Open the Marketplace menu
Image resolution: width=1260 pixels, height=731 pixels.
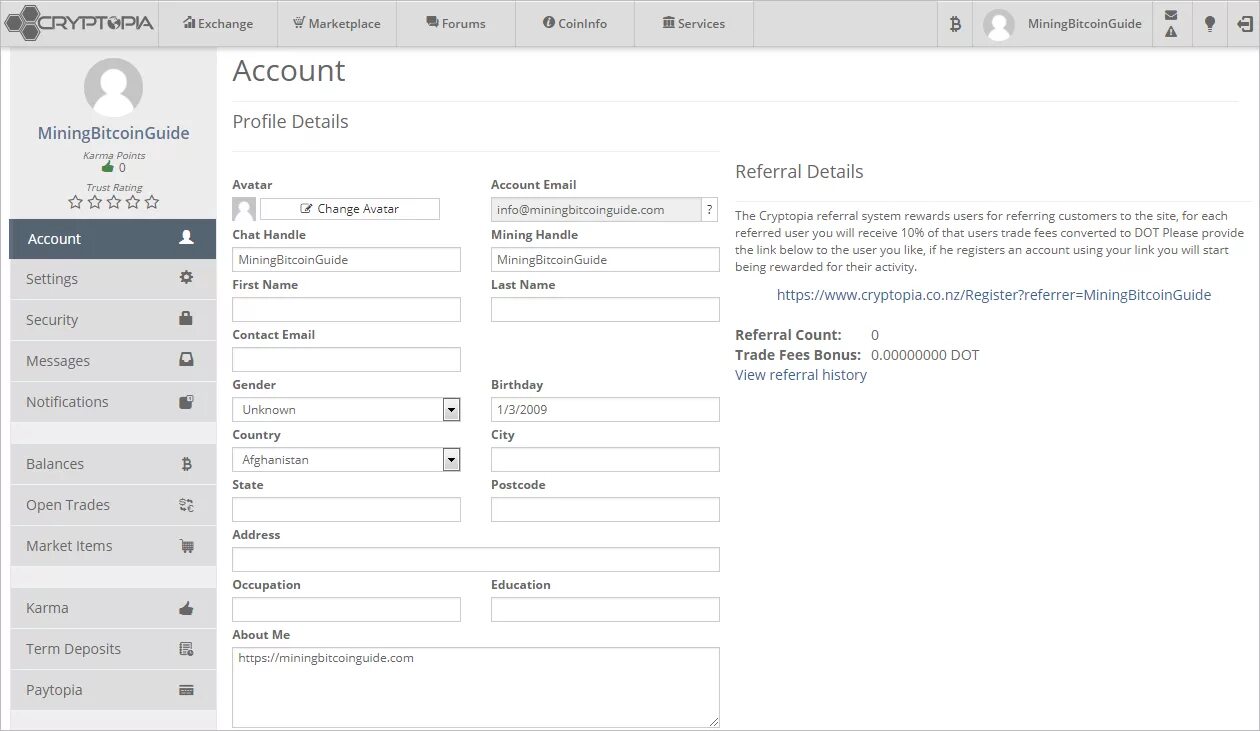point(337,24)
